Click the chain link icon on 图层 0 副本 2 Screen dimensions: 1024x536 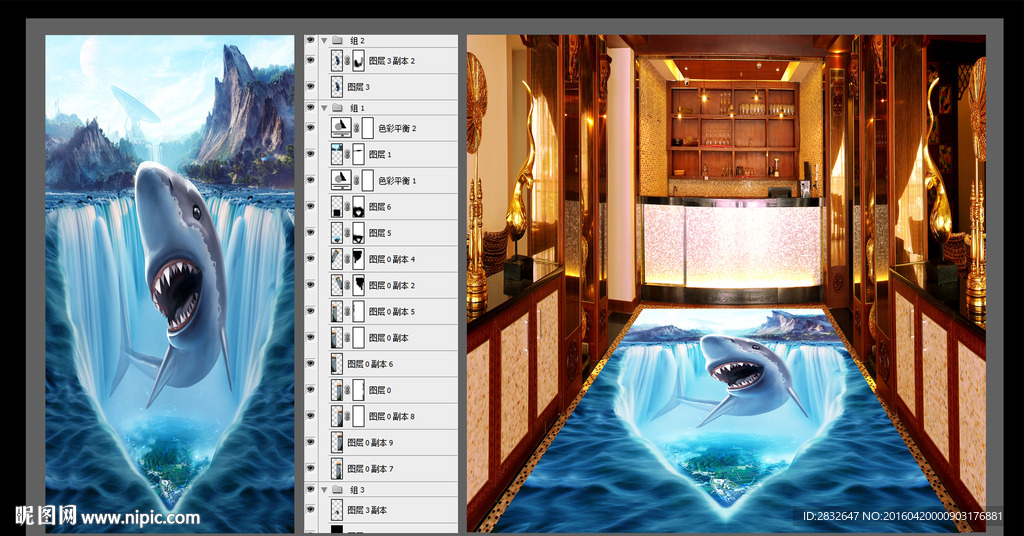pos(347,285)
